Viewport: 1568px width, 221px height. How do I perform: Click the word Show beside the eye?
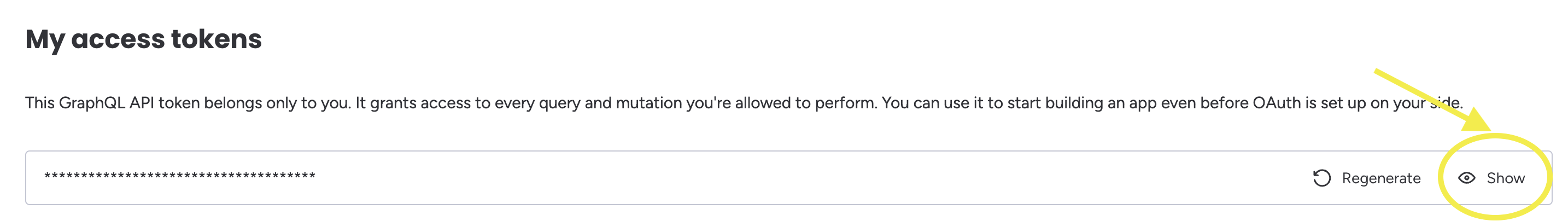click(x=1505, y=178)
